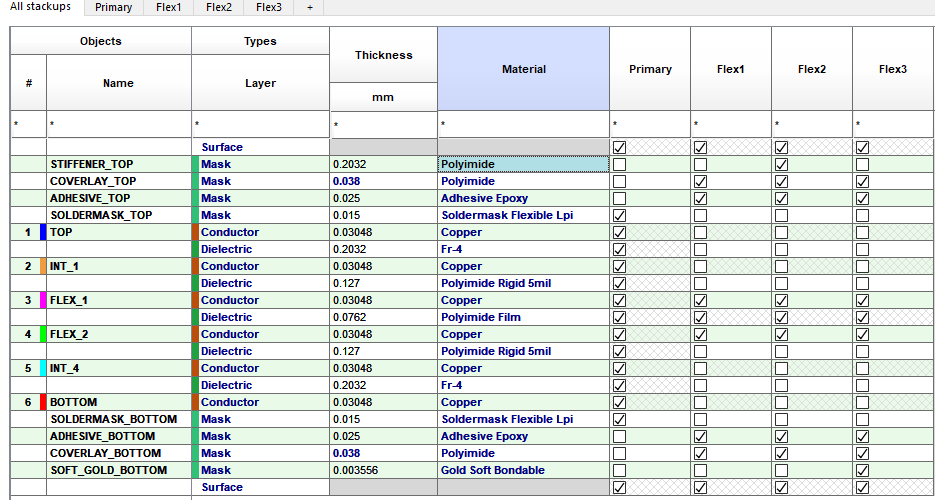Click the Material column header
935x500 pixels.
(x=524, y=69)
